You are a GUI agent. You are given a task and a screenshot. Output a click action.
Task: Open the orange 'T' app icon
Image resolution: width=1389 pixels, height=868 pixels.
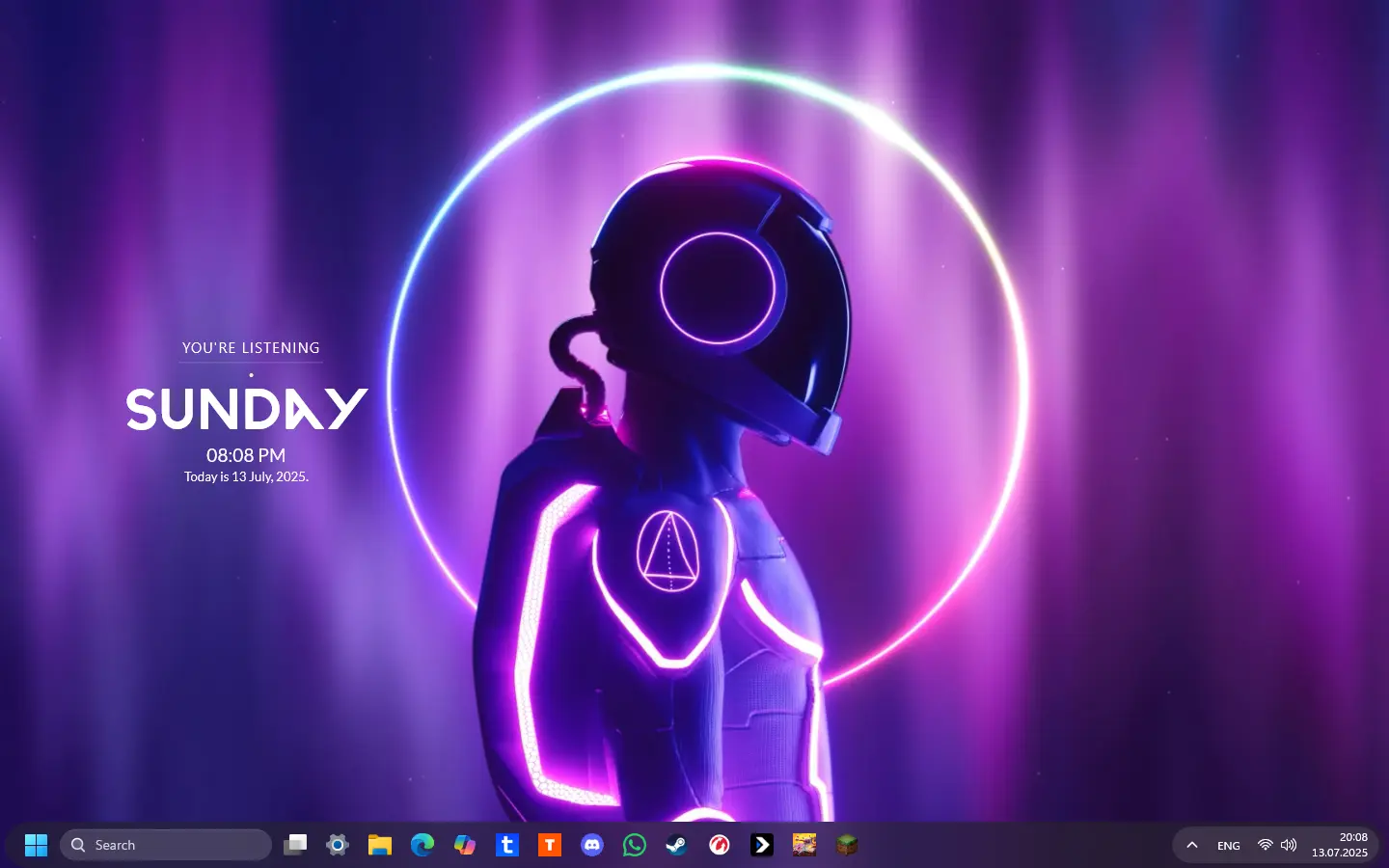(x=550, y=845)
